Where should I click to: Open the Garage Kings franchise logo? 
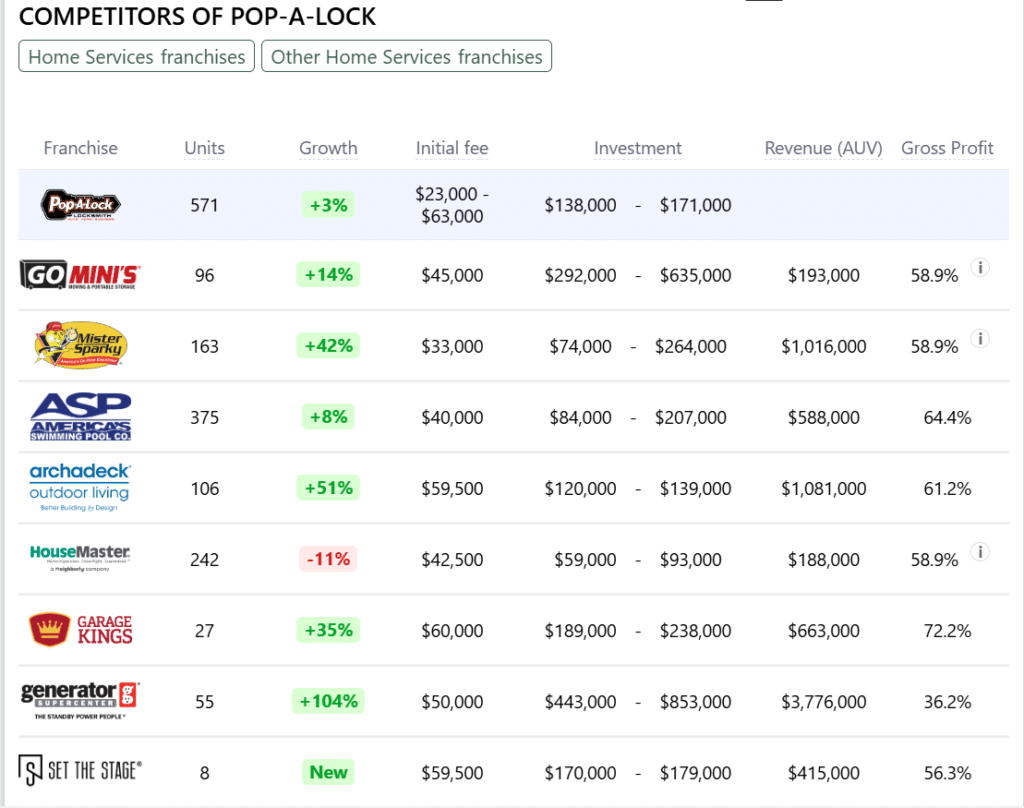(80, 630)
